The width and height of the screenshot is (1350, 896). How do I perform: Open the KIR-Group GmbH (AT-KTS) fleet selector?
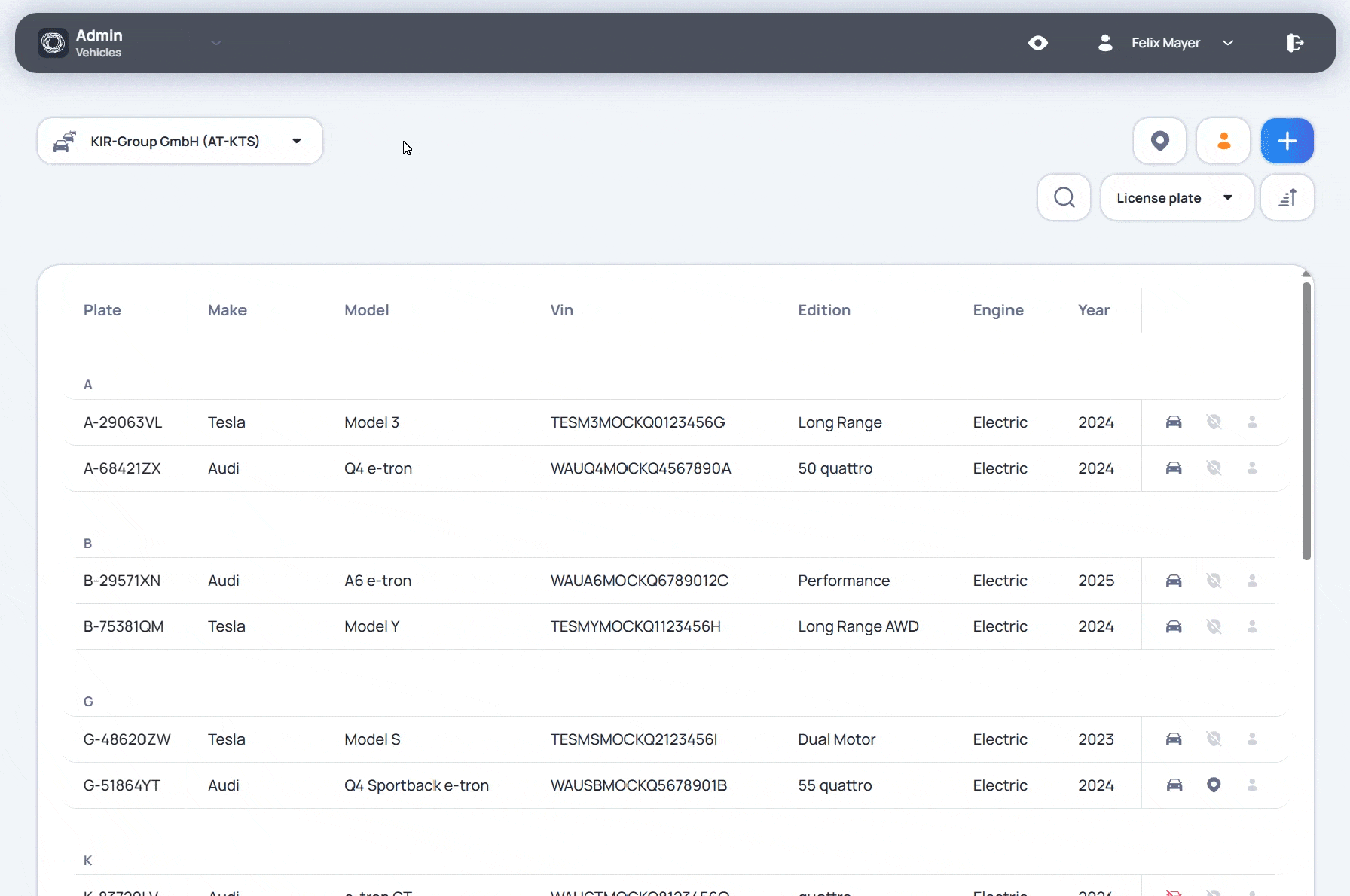click(180, 141)
